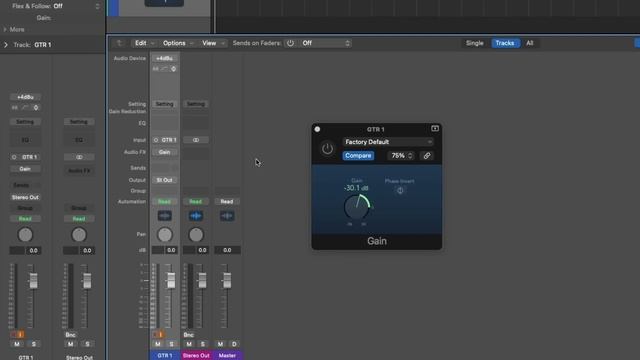Viewport: 640px width, 360px height.
Task: Expand the Gain plug-in window view
Action: tap(435, 129)
